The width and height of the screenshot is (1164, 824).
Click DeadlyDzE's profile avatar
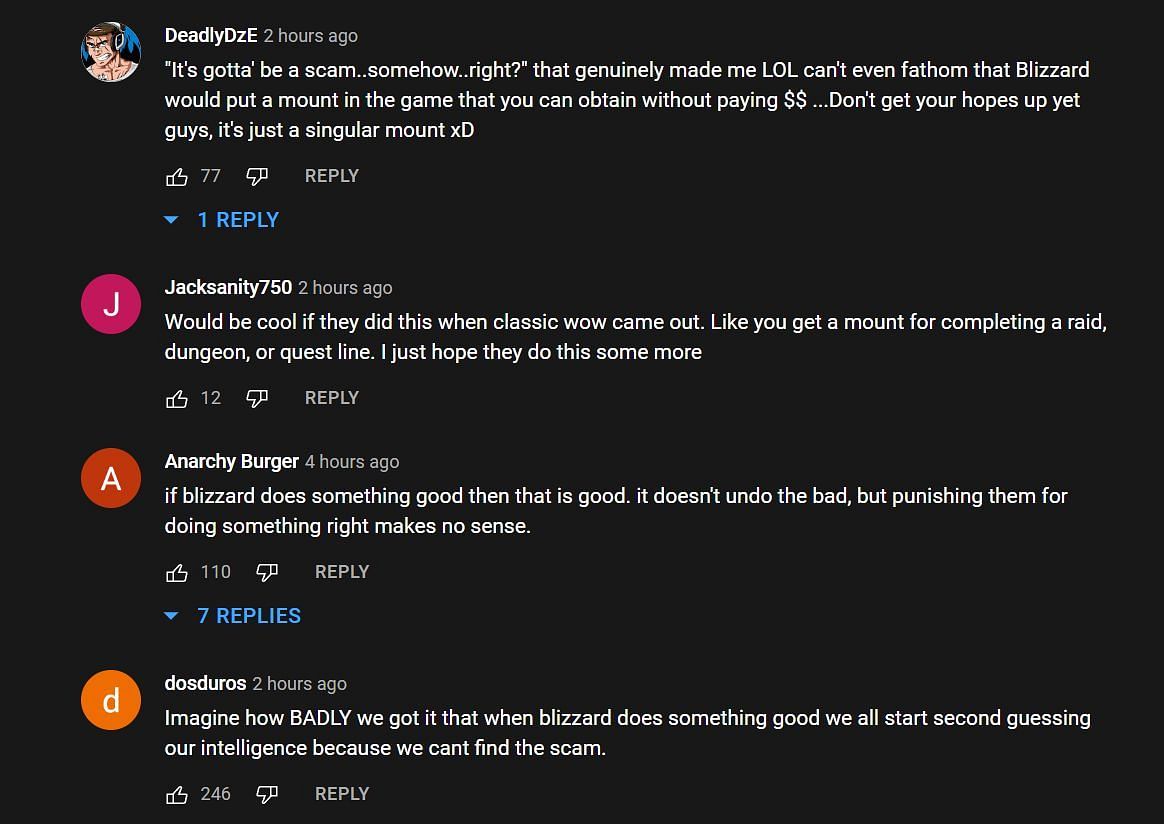pyautogui.click(x=110, y=52)
